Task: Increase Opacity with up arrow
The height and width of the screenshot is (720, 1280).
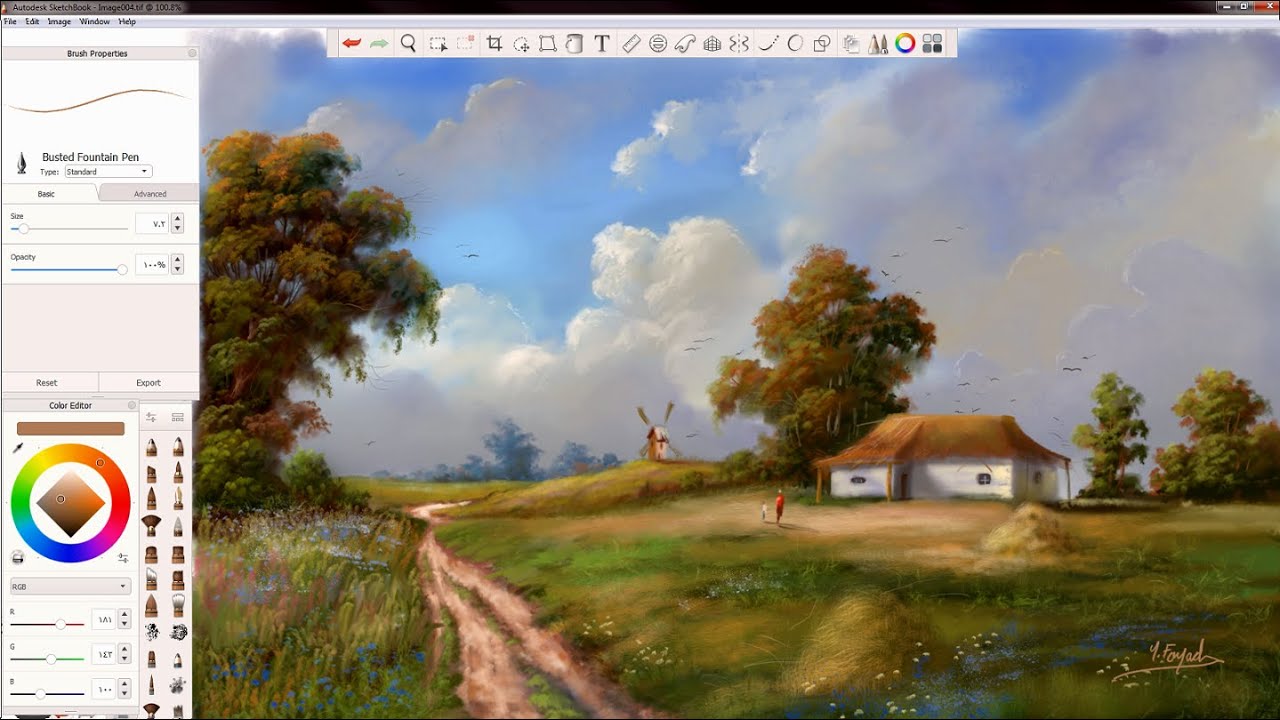Action: (177, 260)
